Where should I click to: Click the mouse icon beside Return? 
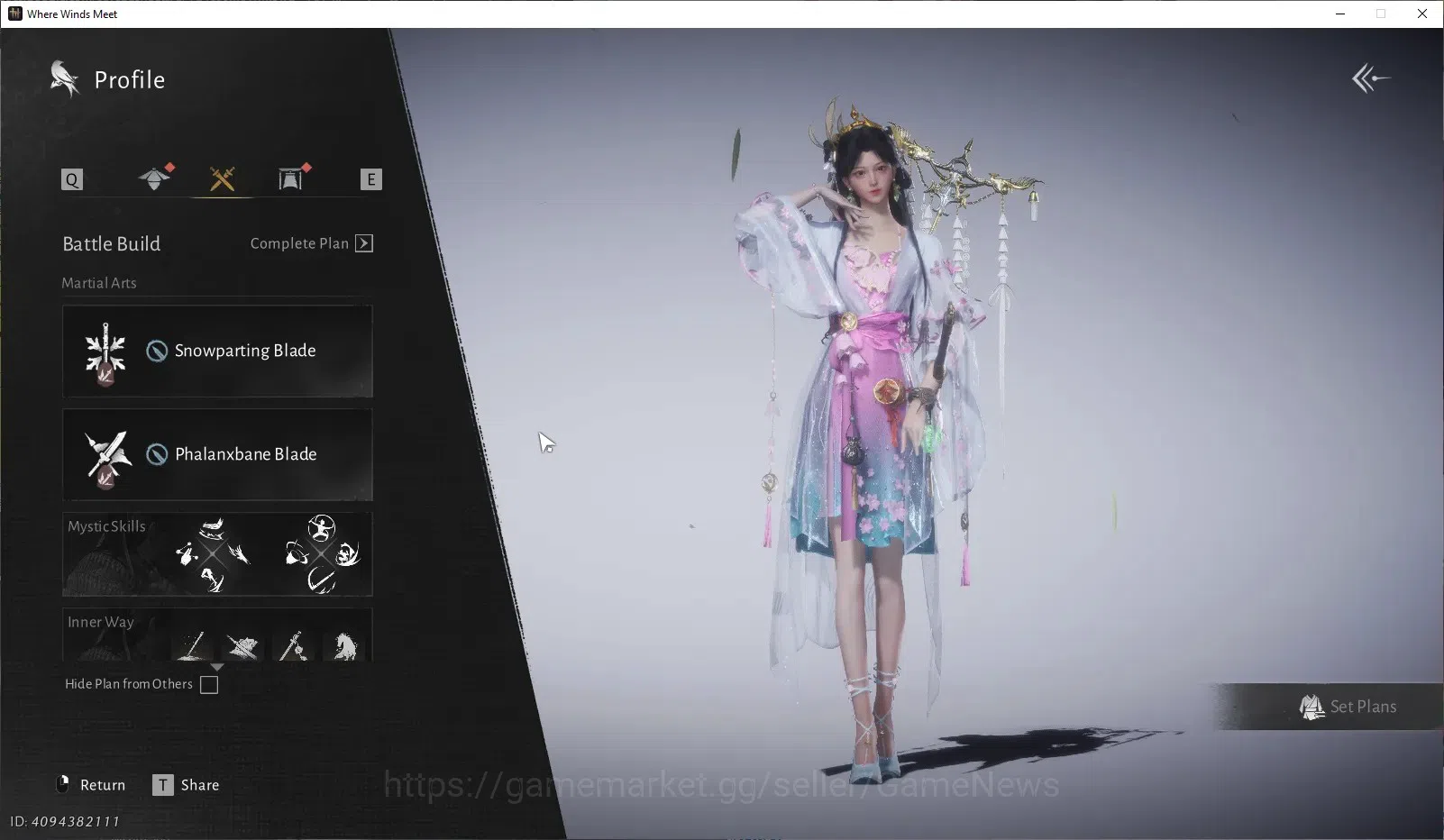click(x=63, y=784)
